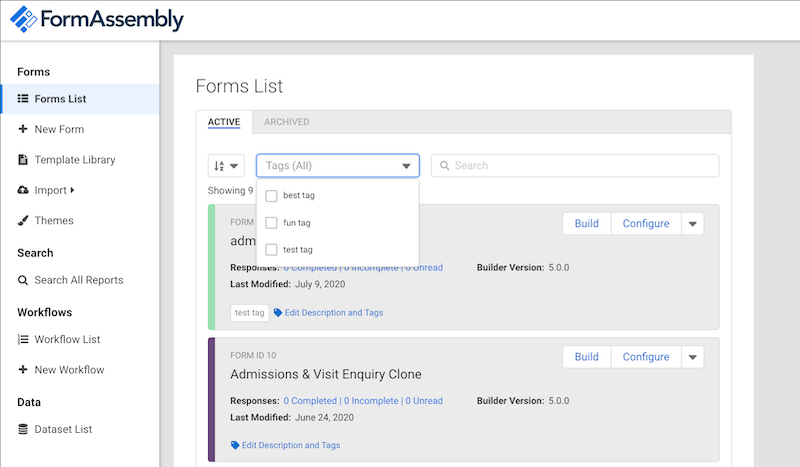Viewport: 800px width, 467px height.
Task: Click Edit Description and Tags beside test tag
Action: (334, 312)
